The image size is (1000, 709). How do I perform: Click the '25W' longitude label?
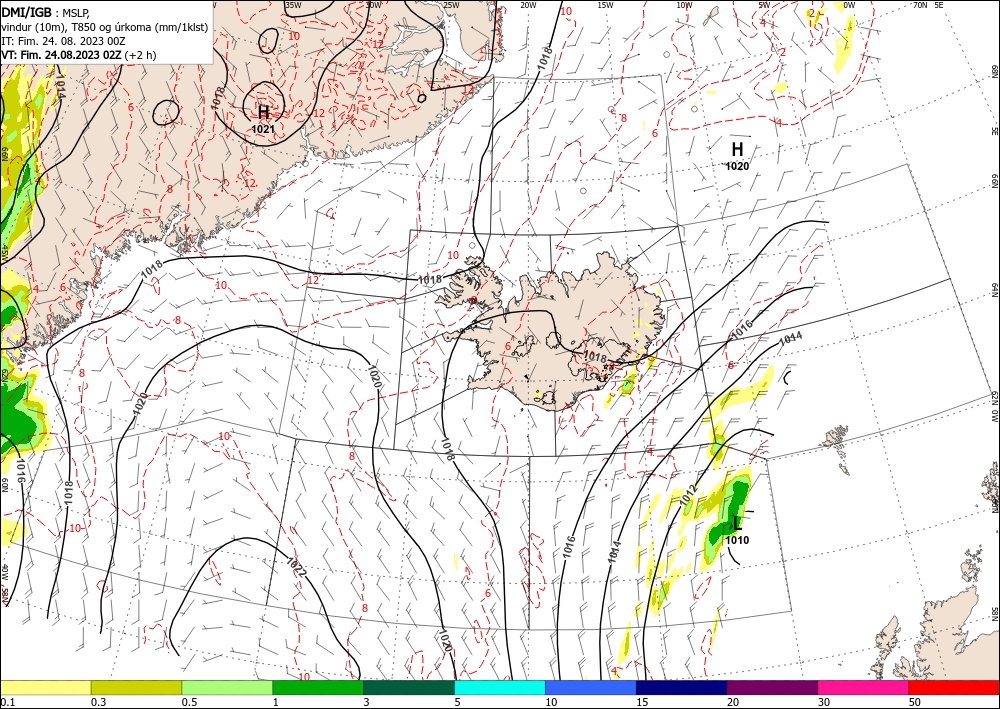450,5
